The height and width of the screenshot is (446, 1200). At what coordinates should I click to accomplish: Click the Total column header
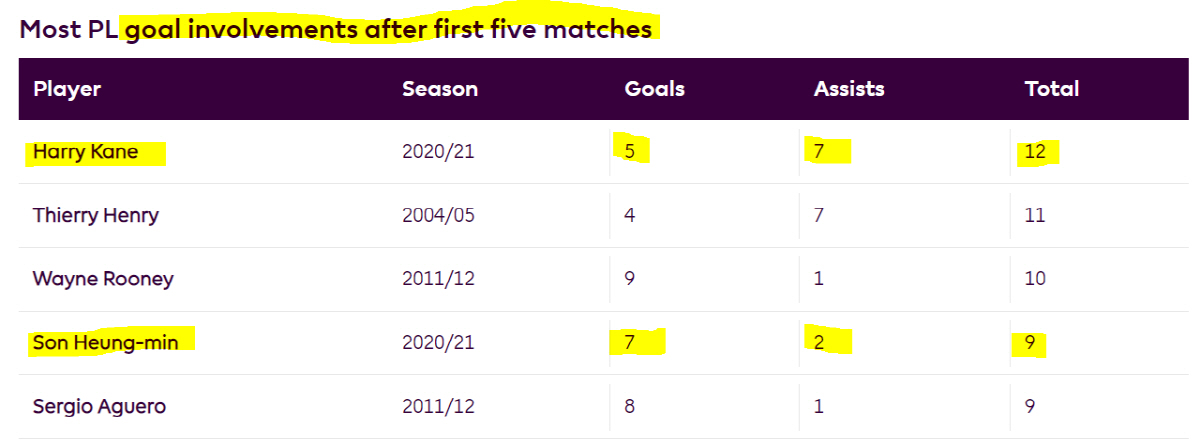(1051, 89)
